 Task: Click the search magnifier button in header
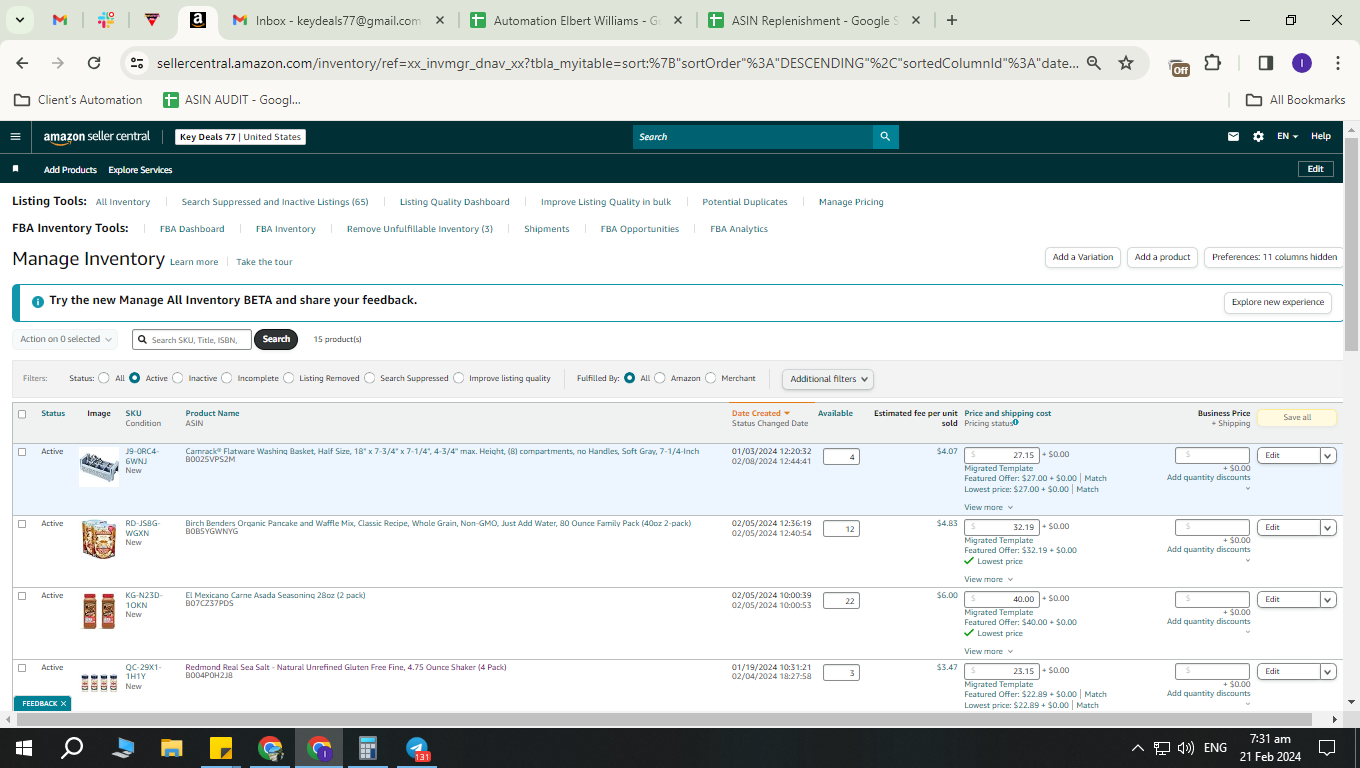(x=885, y=137)
